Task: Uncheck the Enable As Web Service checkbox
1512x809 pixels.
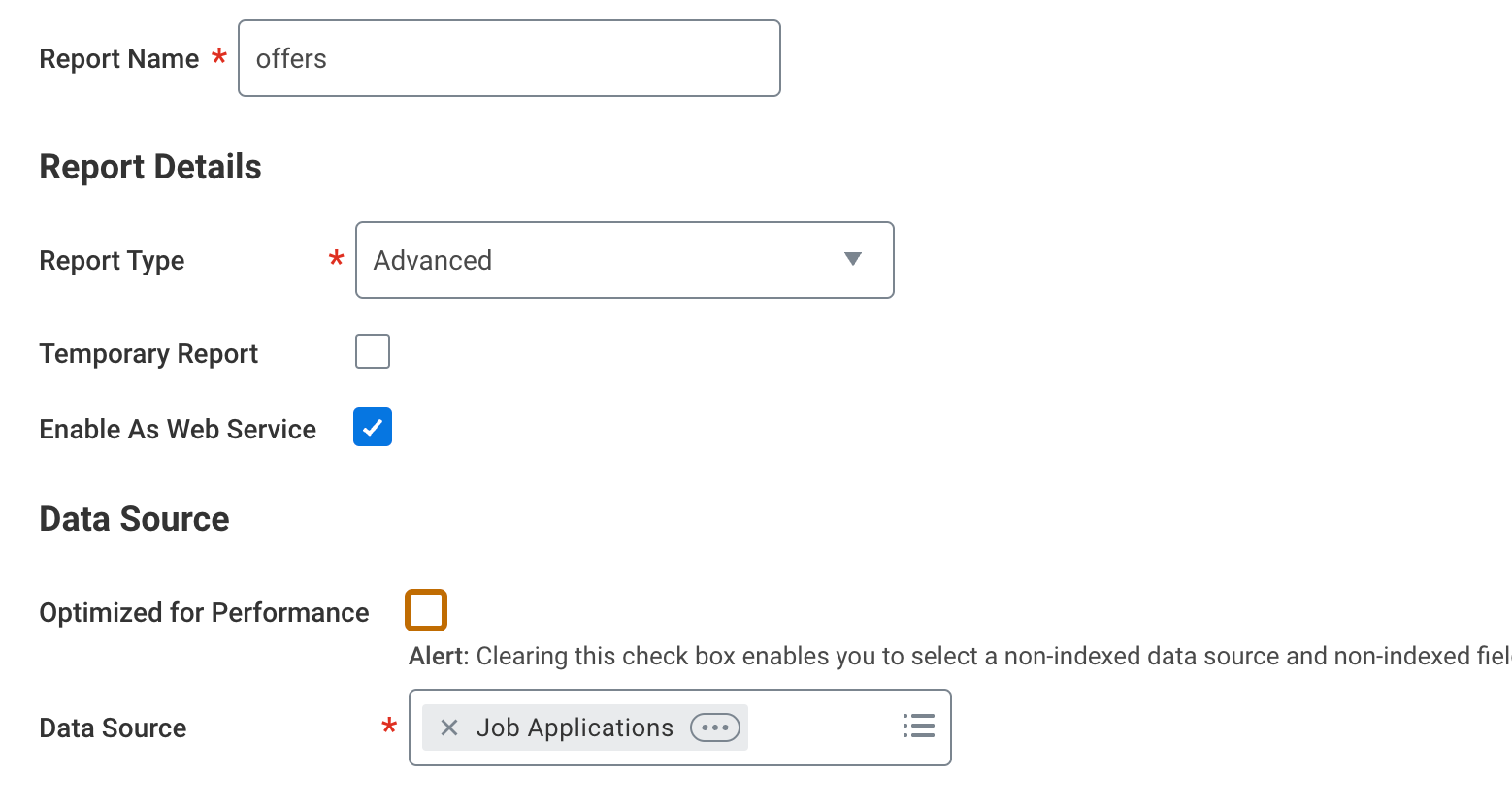Action: (x=373, y=428)
